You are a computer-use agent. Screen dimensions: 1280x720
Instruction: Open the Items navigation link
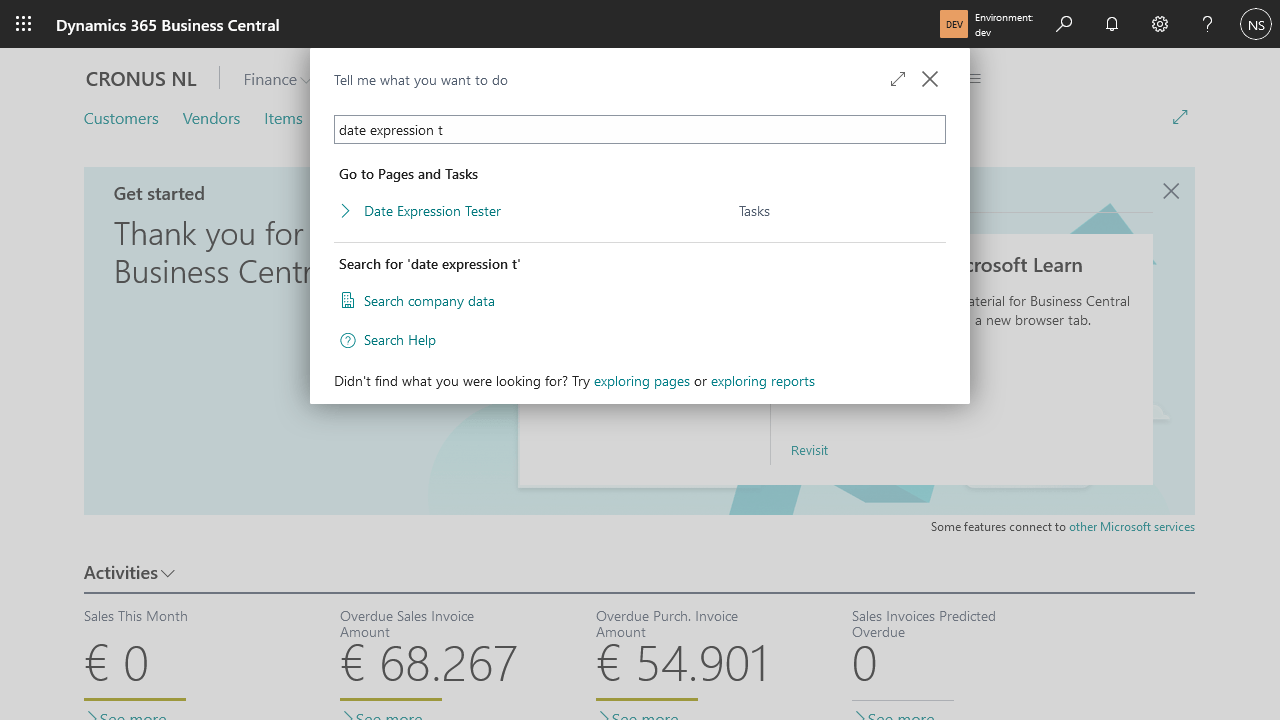[x=283, y=118]
